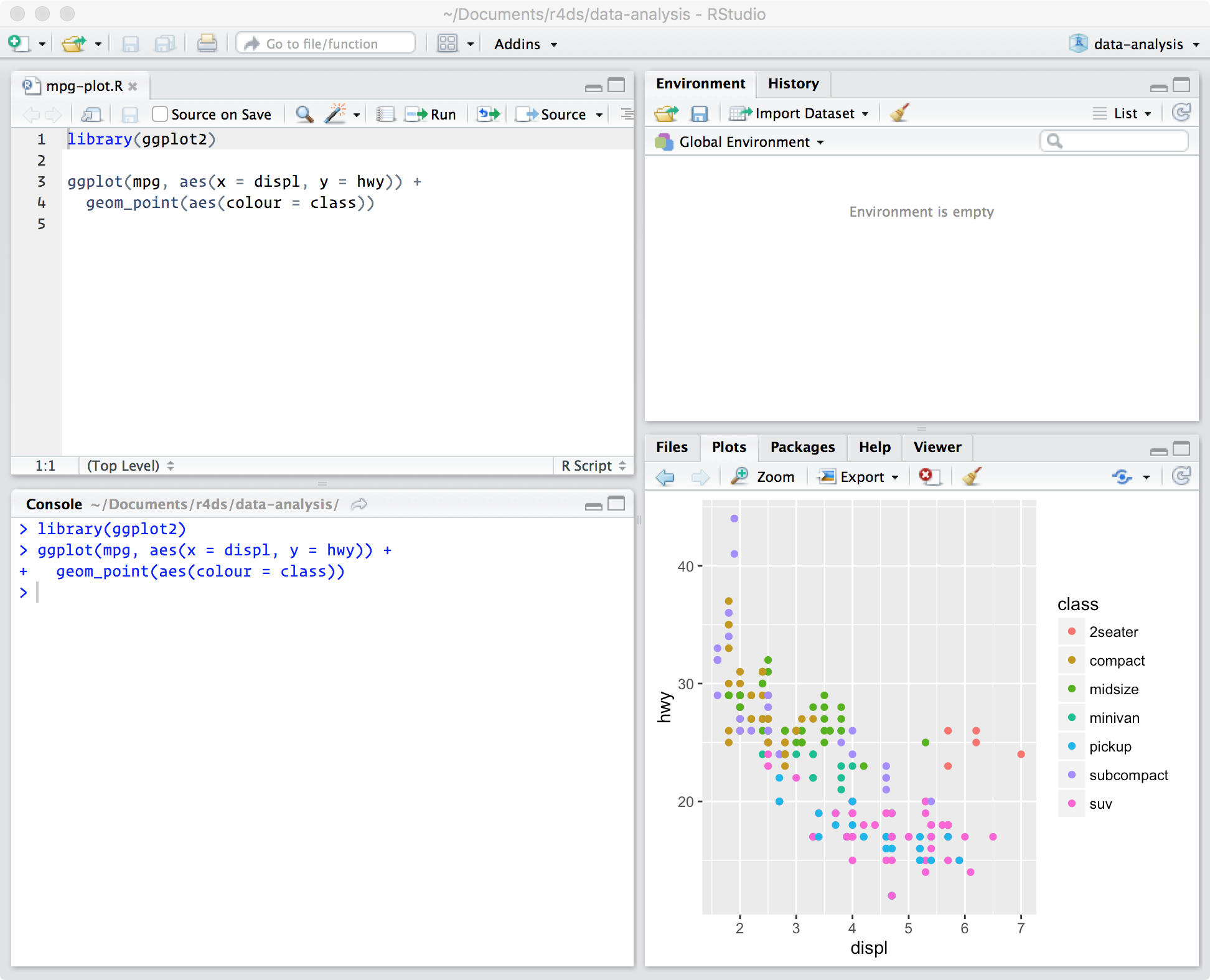1210x980 pixels.
Task: Open the data-analysis project menu
Action: coord(1134,44)
